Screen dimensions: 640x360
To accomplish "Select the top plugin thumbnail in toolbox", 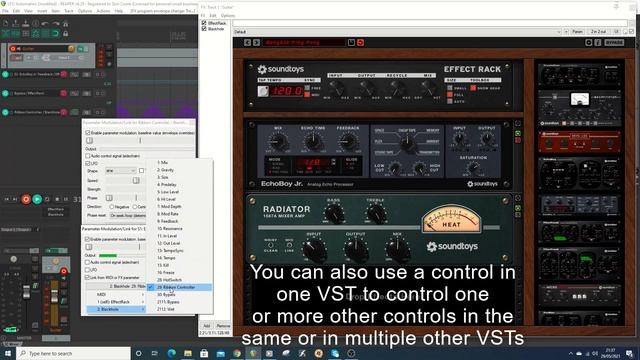I will [x=580, y=74].
